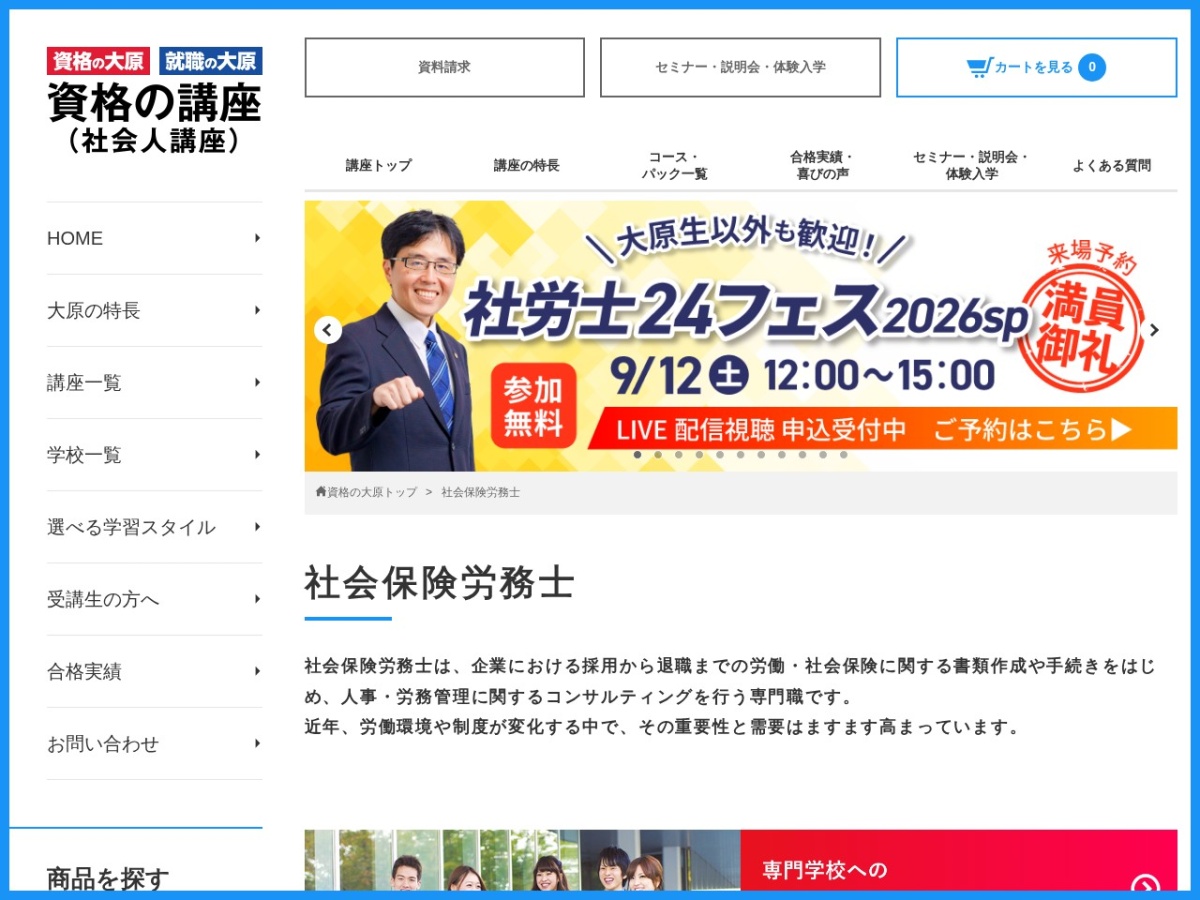Open the よくある質問 navigation tab
Viewport: 1200px width, 900px height.
(x=1111, y=165)
